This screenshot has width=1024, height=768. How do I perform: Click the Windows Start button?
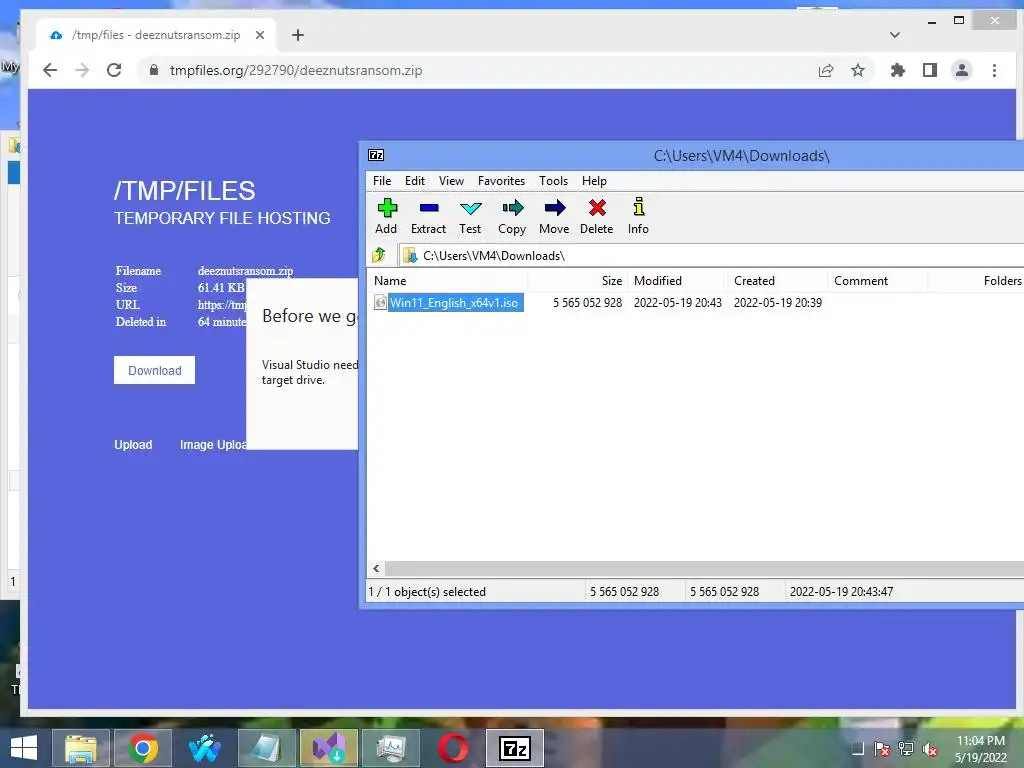pos(24,748)
